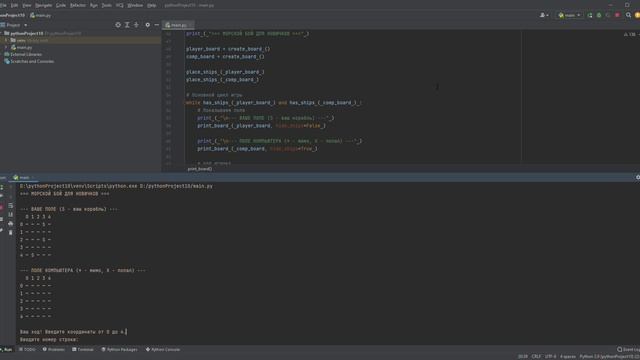Screen dimensions: 640x360
Task: Click the while has_ships code line
Action: point(273,103)
